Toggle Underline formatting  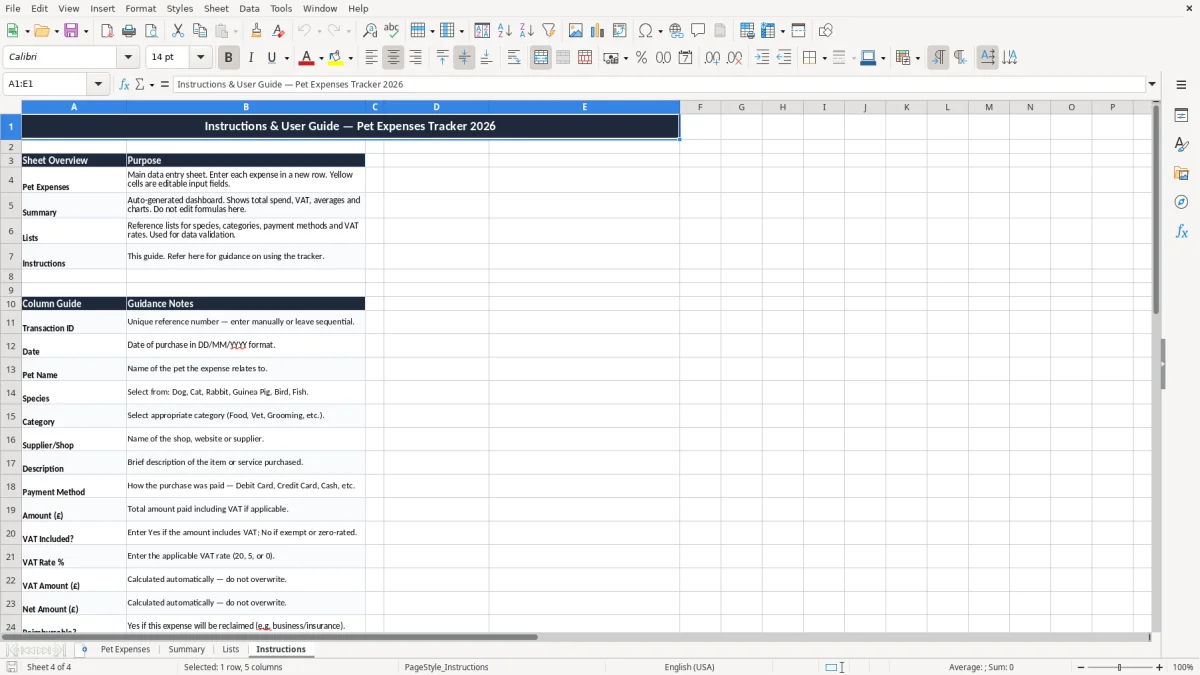tap(271, 58)
